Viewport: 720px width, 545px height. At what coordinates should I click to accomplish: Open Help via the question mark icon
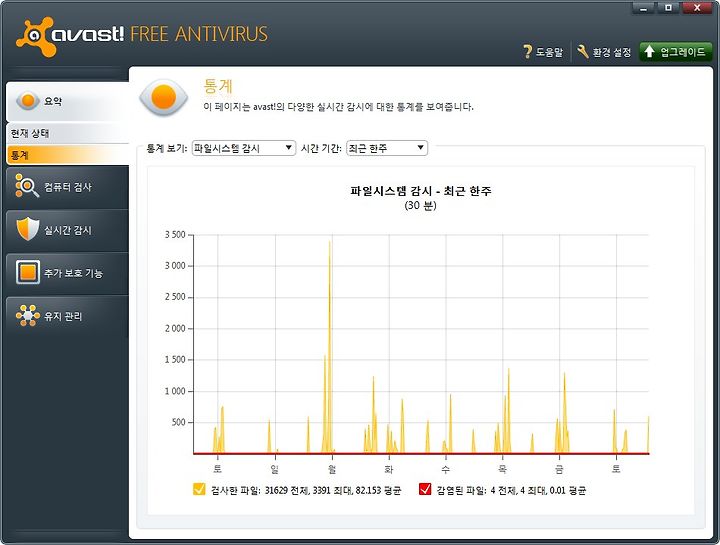[x=528, y=51]
